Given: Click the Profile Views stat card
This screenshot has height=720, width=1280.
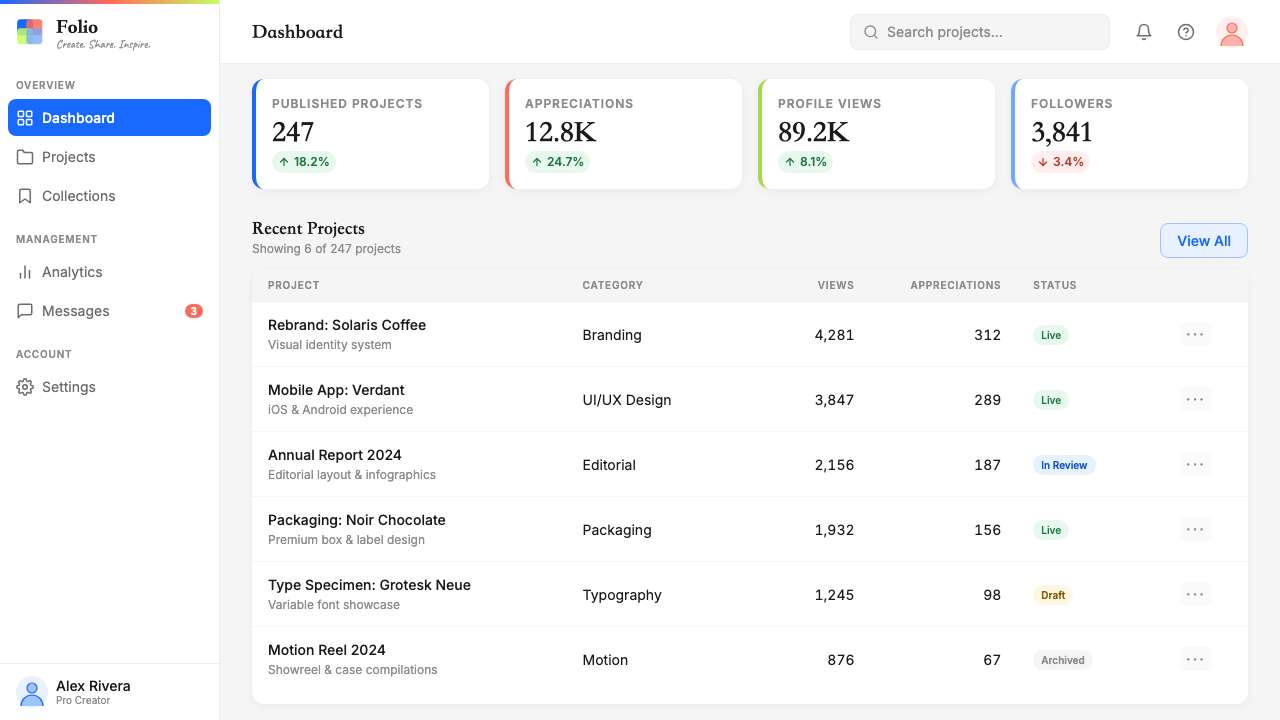Looking at the screenshot, I should [877, 134].
